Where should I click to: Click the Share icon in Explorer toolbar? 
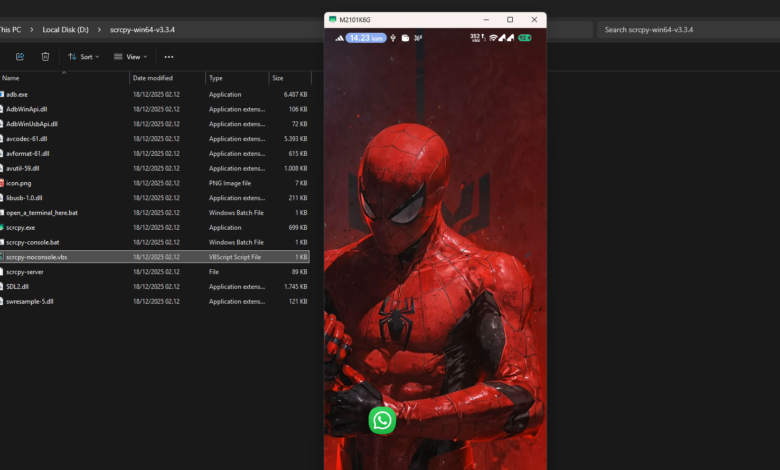[20, 57]
